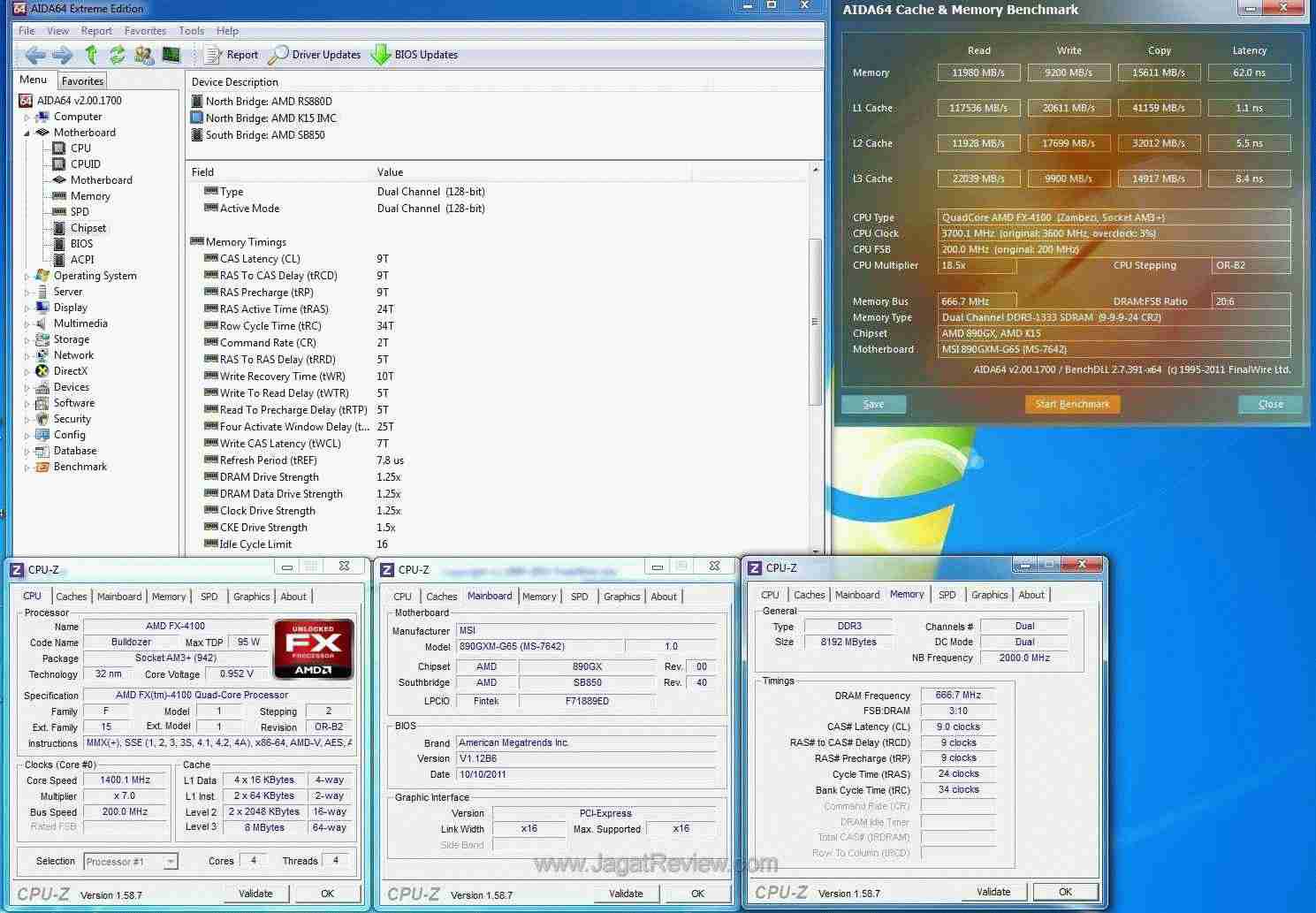Click the Database icon in the tree

click(42, 451)
